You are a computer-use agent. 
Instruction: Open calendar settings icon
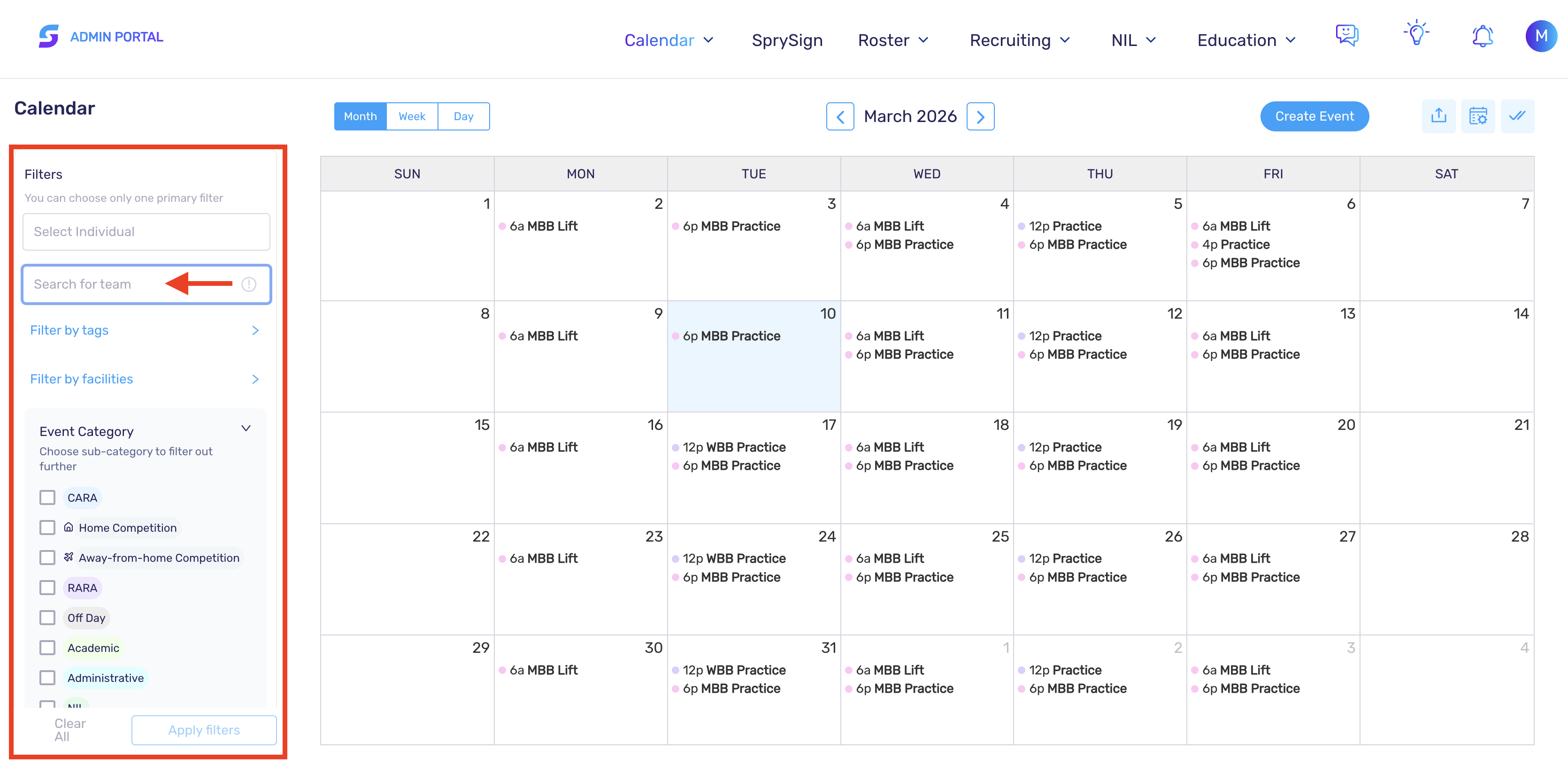[1478, 116]
